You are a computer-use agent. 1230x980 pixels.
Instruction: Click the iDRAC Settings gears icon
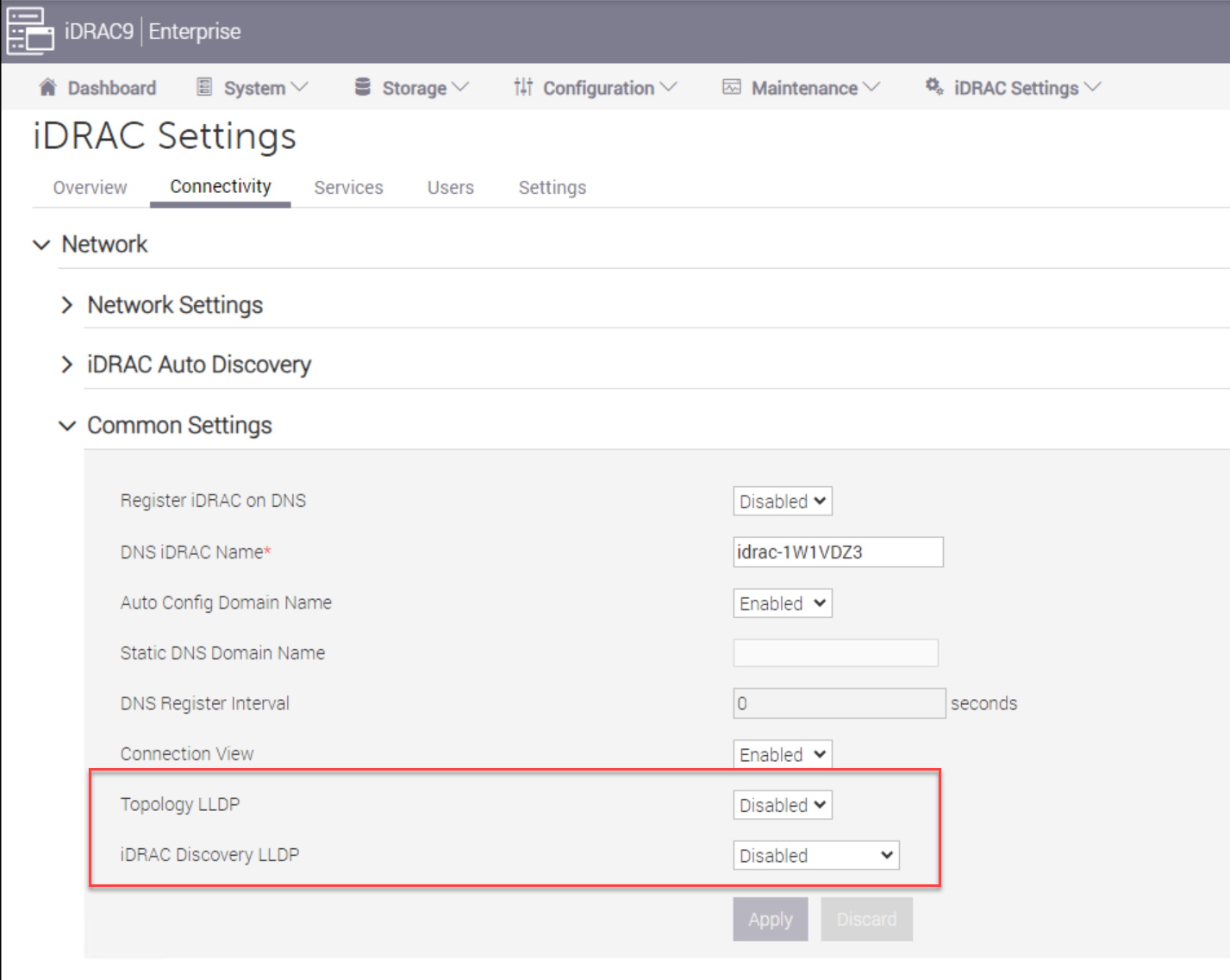pyautogui.click(x=934, y=87)
